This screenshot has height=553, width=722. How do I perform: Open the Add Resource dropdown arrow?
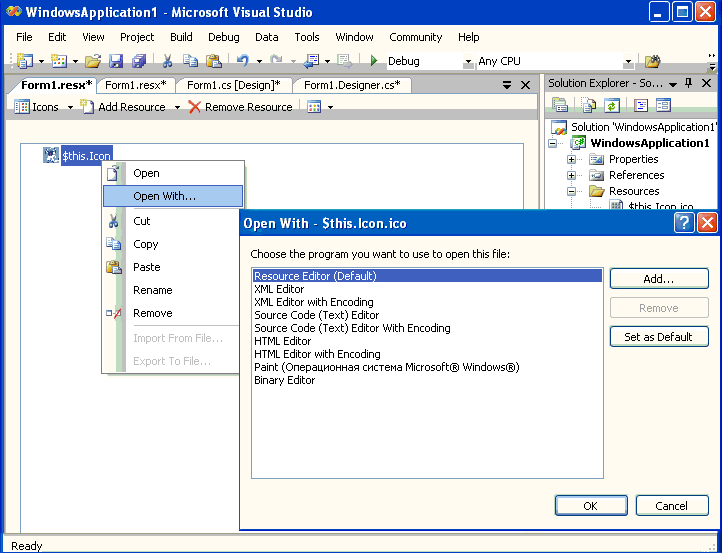point(177,107)
